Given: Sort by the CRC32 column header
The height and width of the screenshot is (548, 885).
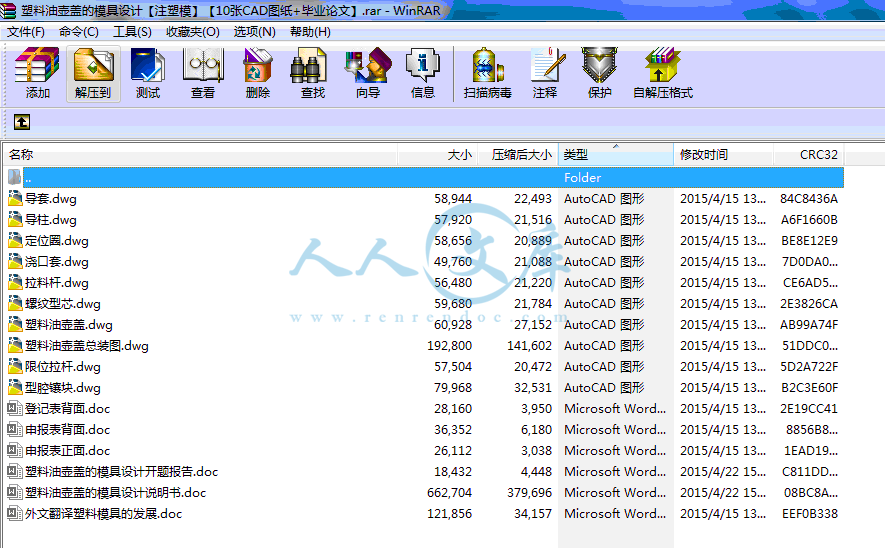Looking at the screenshot, I should pos(809,155).
